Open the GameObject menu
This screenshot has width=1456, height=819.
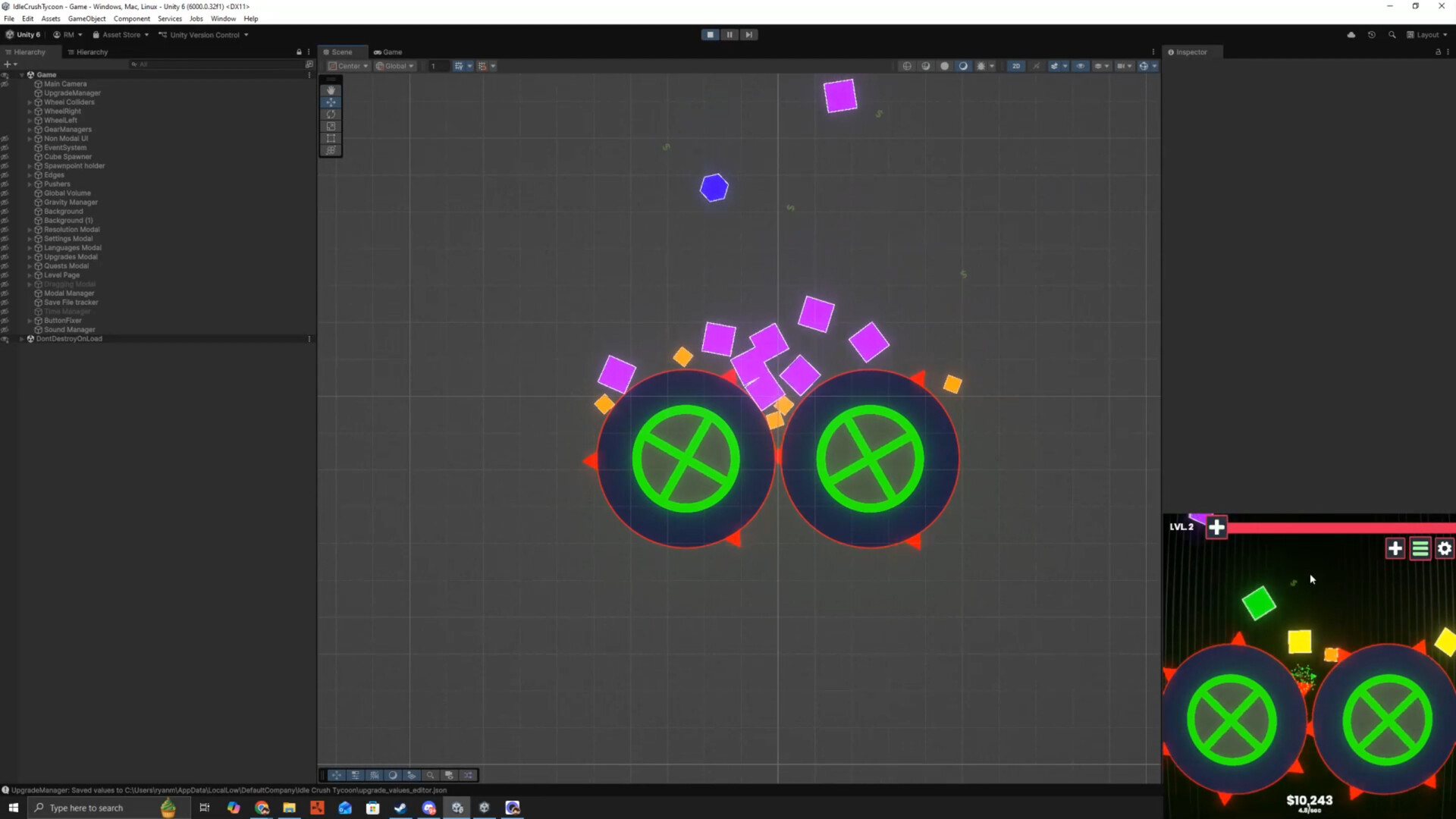pyautogui.click(x=86, y=19)
